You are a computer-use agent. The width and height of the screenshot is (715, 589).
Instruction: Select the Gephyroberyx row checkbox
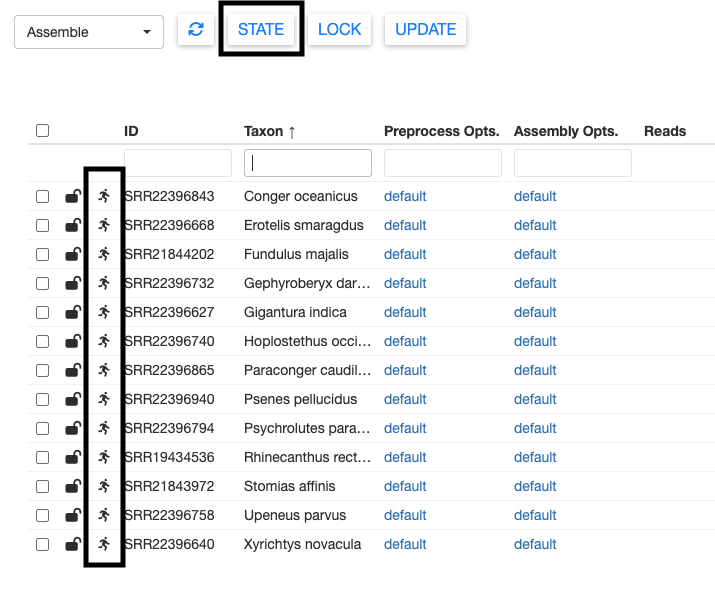tap(42, 283)
